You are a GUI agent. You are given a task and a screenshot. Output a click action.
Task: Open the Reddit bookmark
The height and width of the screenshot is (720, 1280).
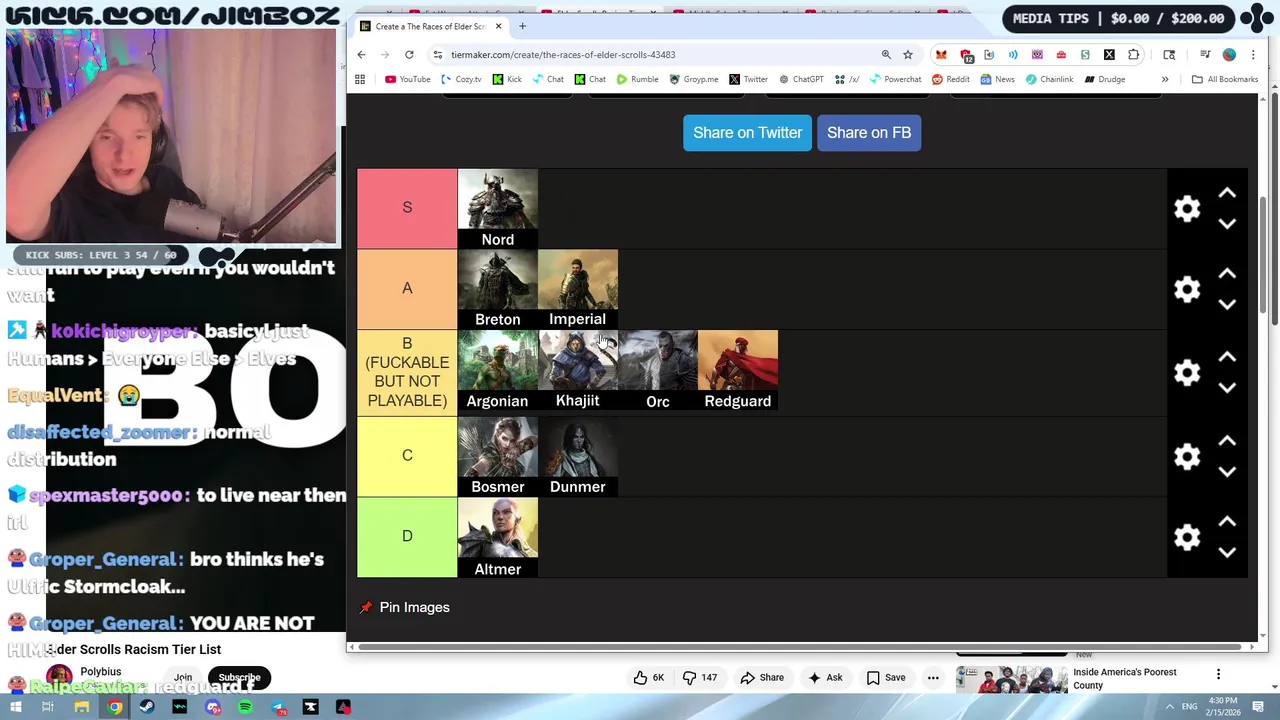(950, 79)
